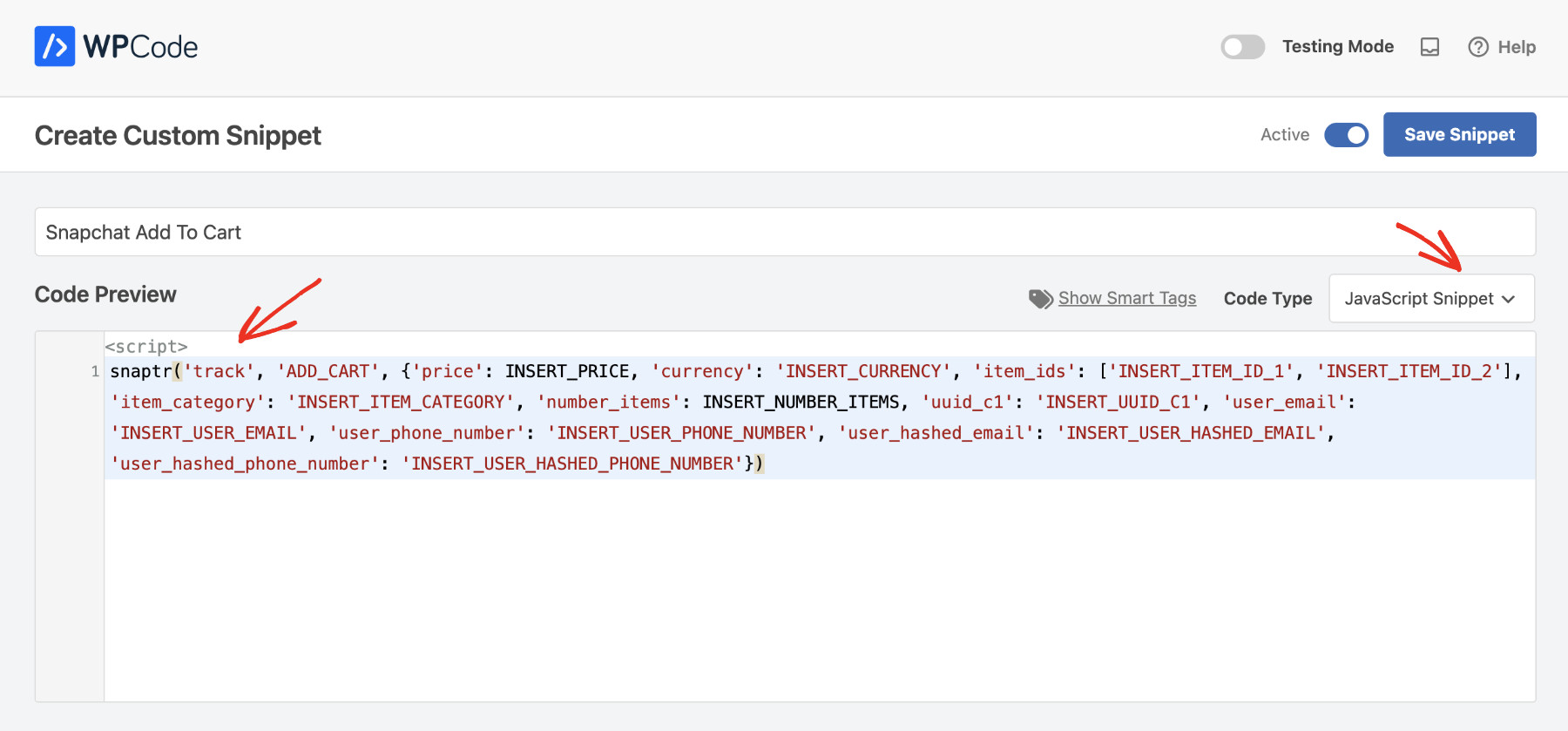This screenshot has height=731, width=1568.
Task: Click inside the code editor empty area
Action: coord(819,589)
